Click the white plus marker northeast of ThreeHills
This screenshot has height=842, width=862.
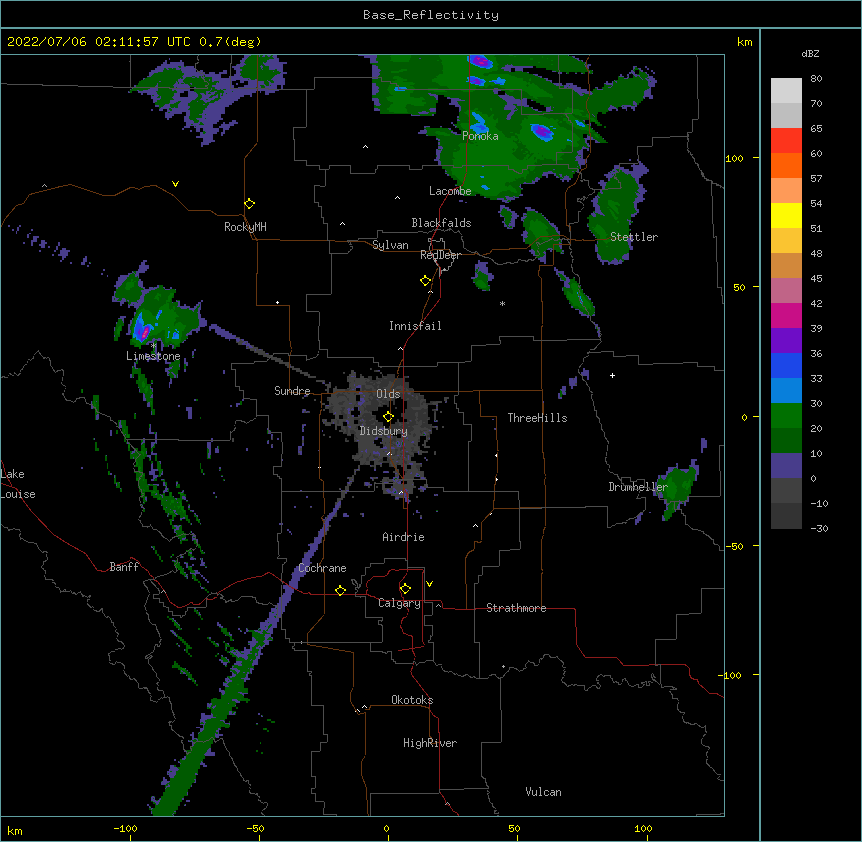612,375
